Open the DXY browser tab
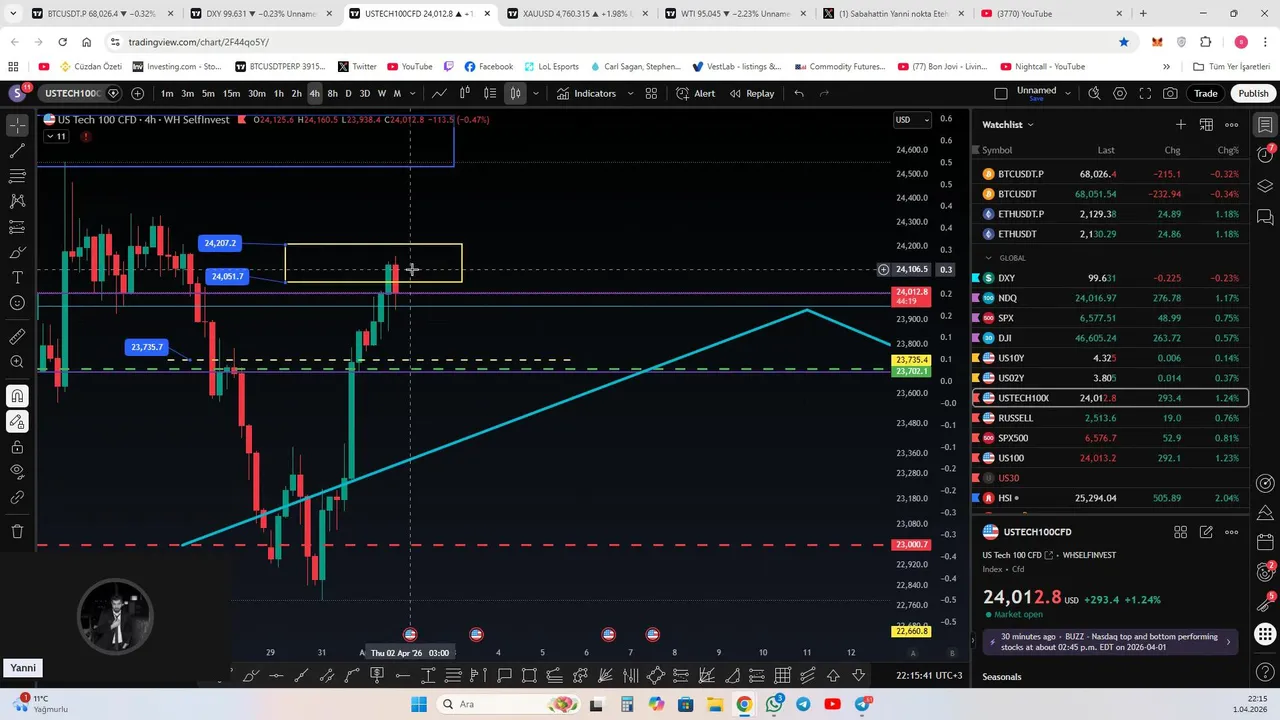 point(258,14)
